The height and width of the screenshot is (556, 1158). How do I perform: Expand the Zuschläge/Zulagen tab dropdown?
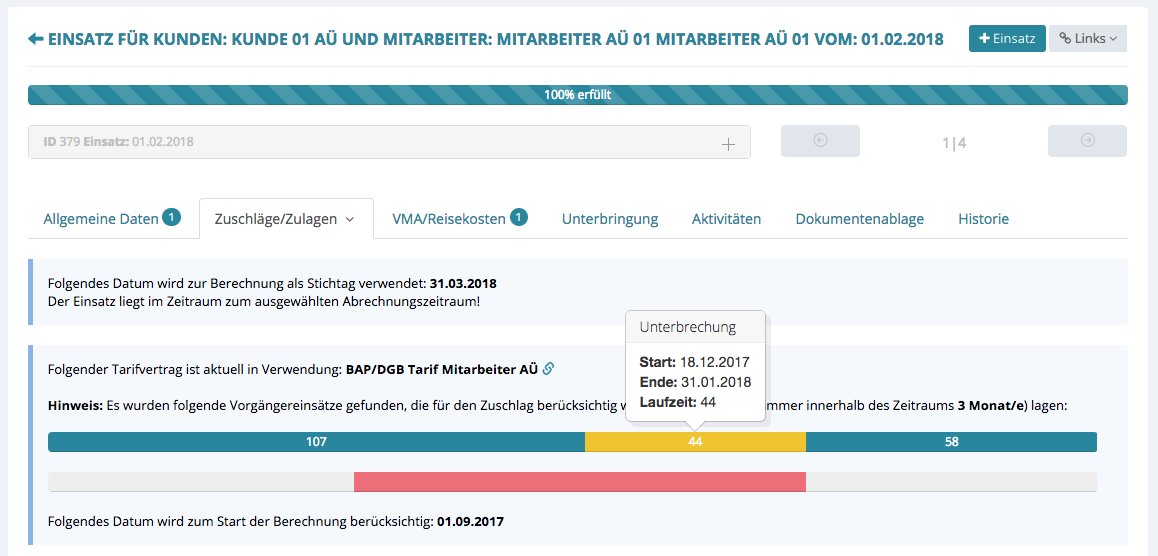coord(350,219)
